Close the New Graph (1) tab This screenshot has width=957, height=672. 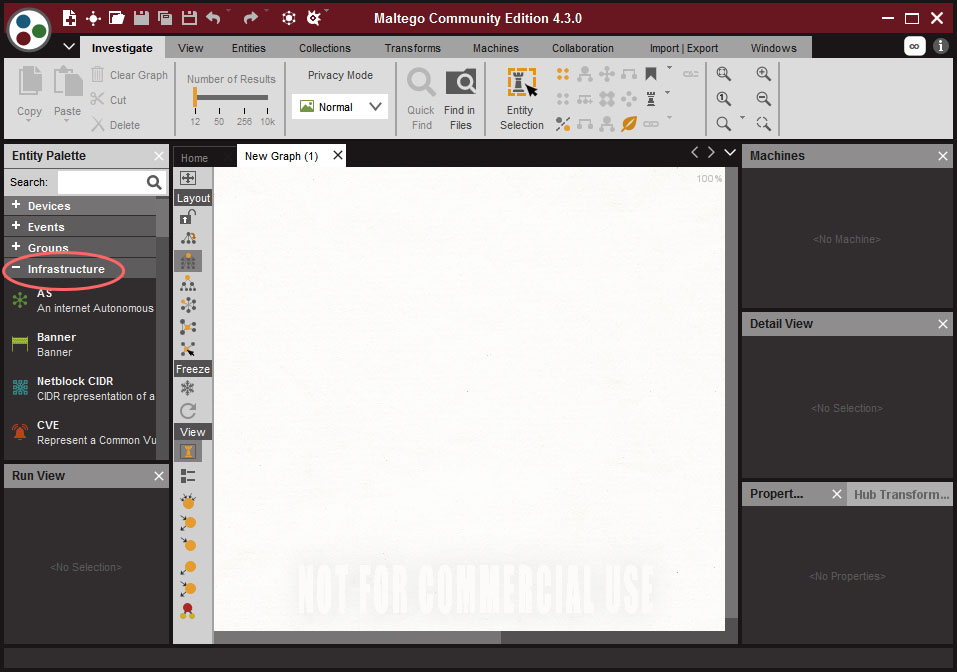click(338, 155)
